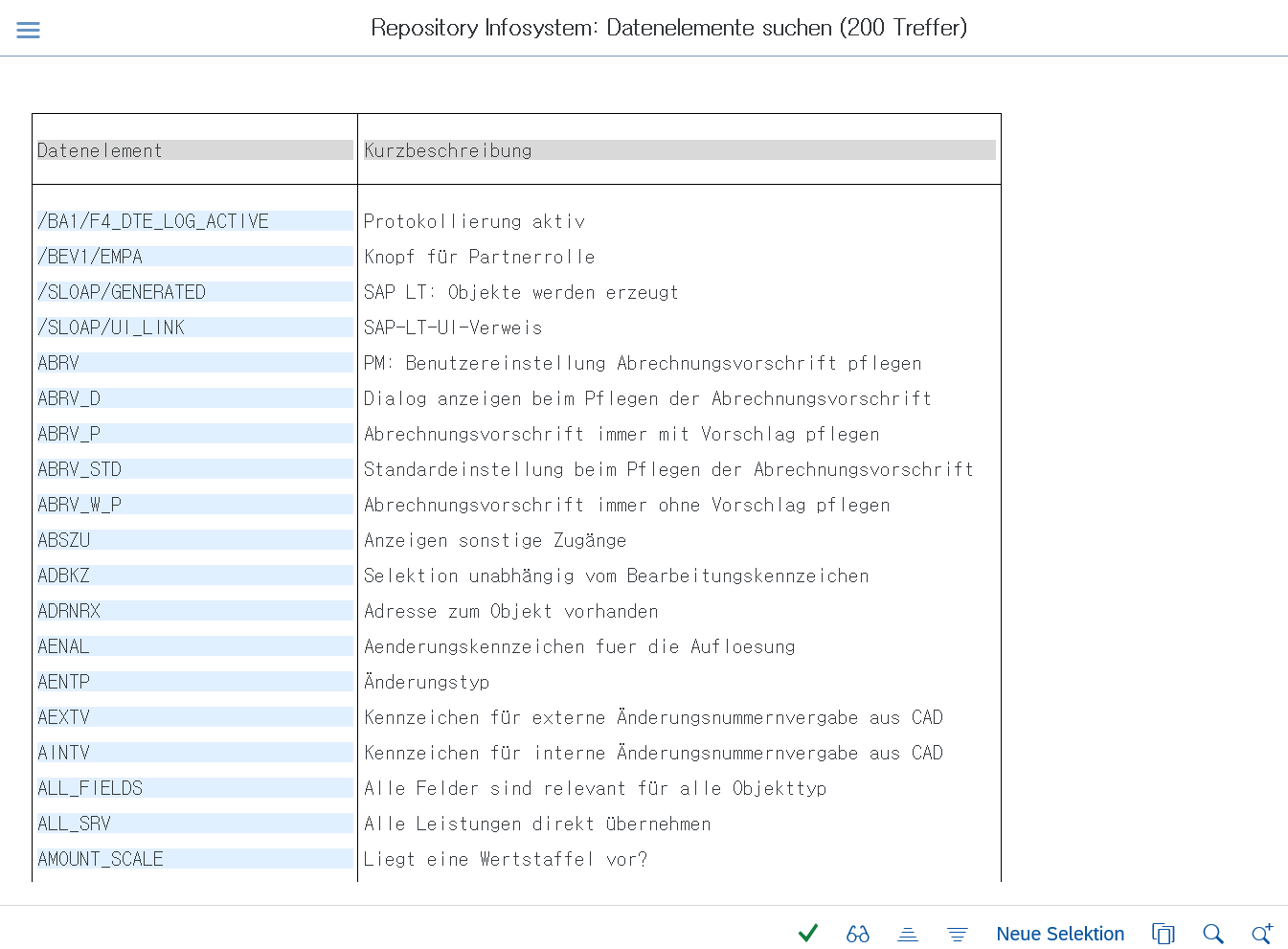
Task: Select data element ABRV_D
Action: tap(195, 398)
